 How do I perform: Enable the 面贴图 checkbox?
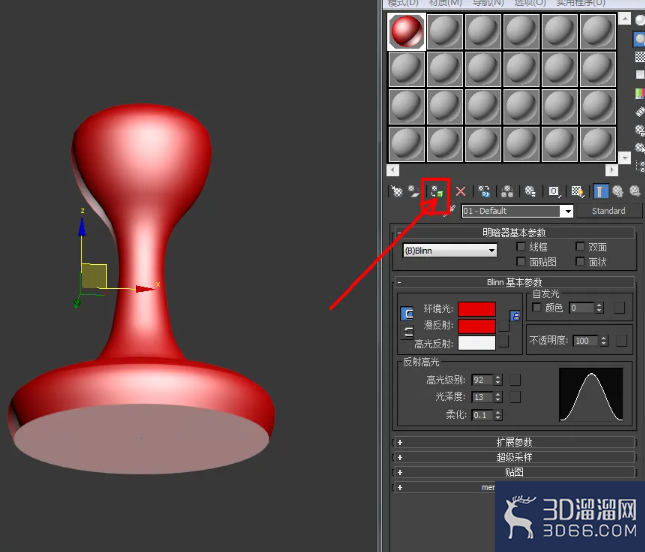click(x=521, y=261)
